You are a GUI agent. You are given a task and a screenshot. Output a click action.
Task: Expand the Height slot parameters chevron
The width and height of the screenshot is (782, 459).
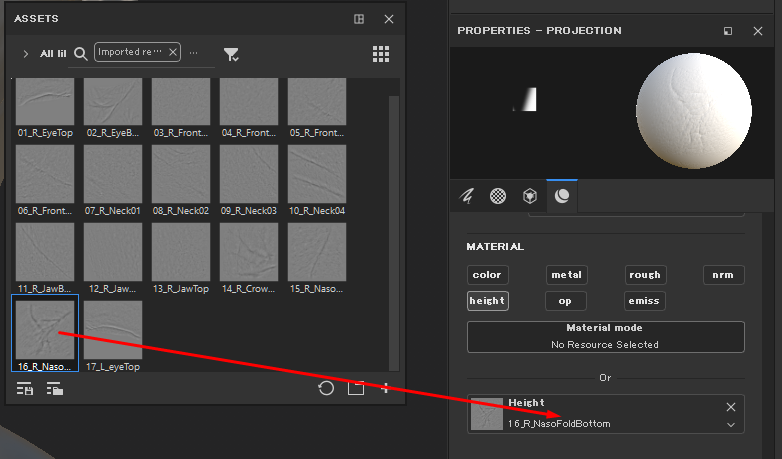[x=731, y=425]
